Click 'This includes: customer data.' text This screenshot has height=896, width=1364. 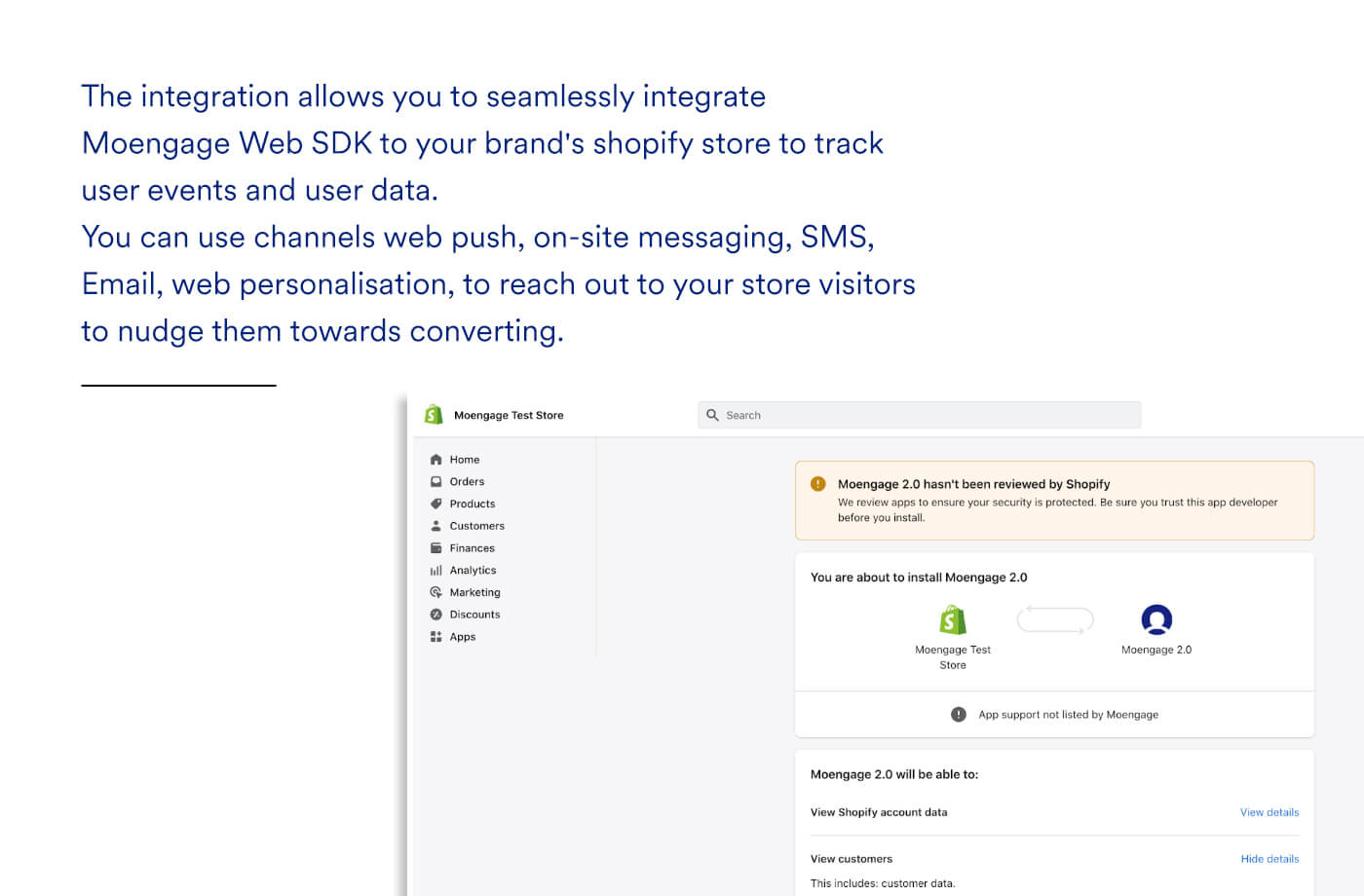pyautogui.click(x=883, y=883)
